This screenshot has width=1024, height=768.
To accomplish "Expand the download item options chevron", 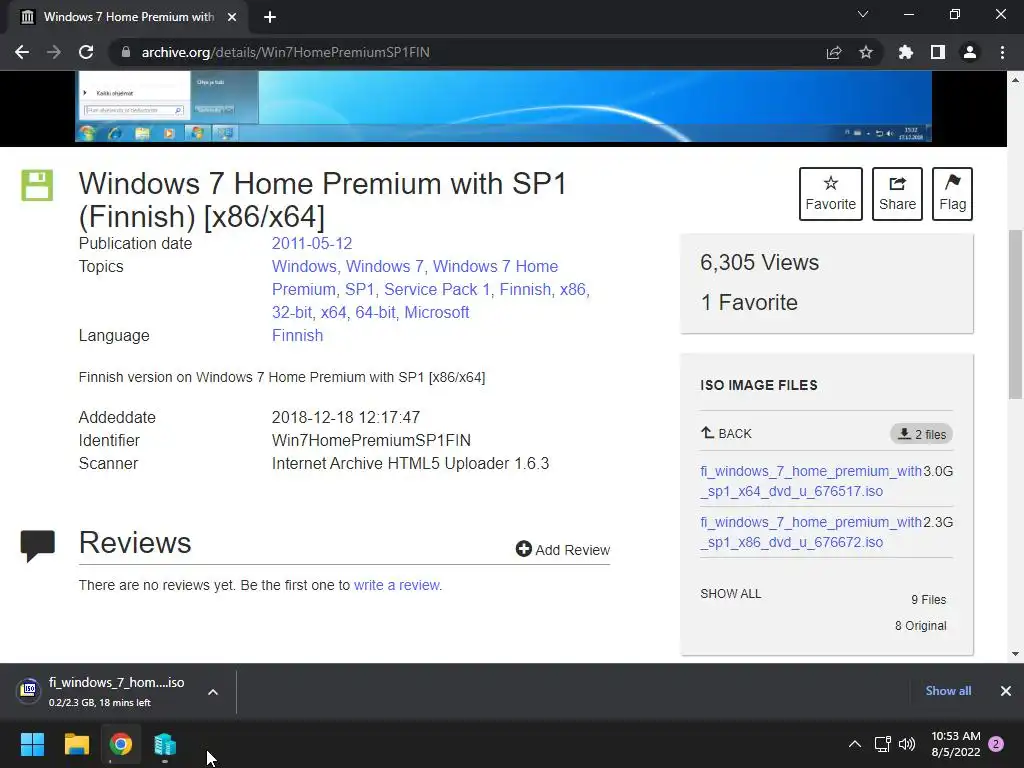I will click(x=213, y=692).
